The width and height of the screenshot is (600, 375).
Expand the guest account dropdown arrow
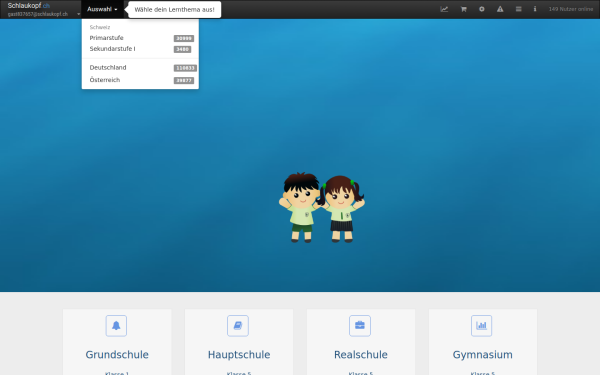78,15
